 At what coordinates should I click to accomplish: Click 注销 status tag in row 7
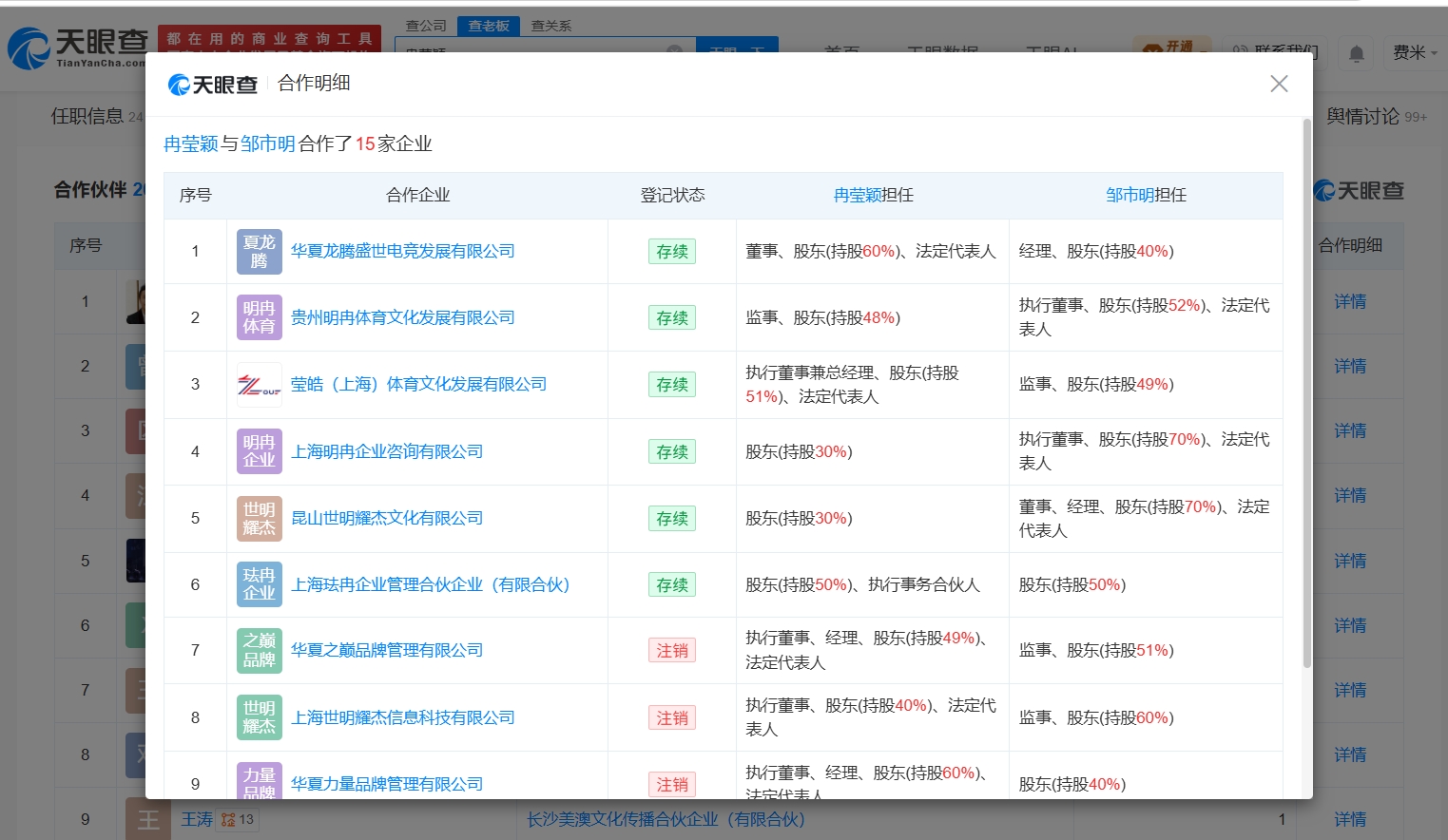pos(672,651)
